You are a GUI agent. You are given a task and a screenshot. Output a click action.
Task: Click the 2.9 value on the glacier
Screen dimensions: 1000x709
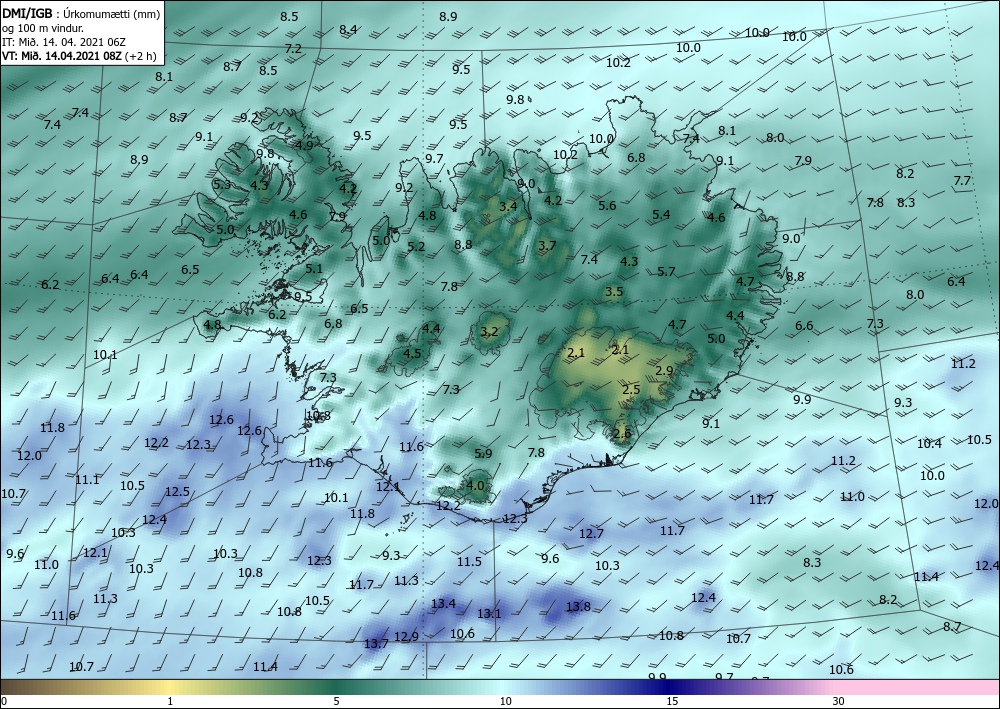tap(665, 370)
